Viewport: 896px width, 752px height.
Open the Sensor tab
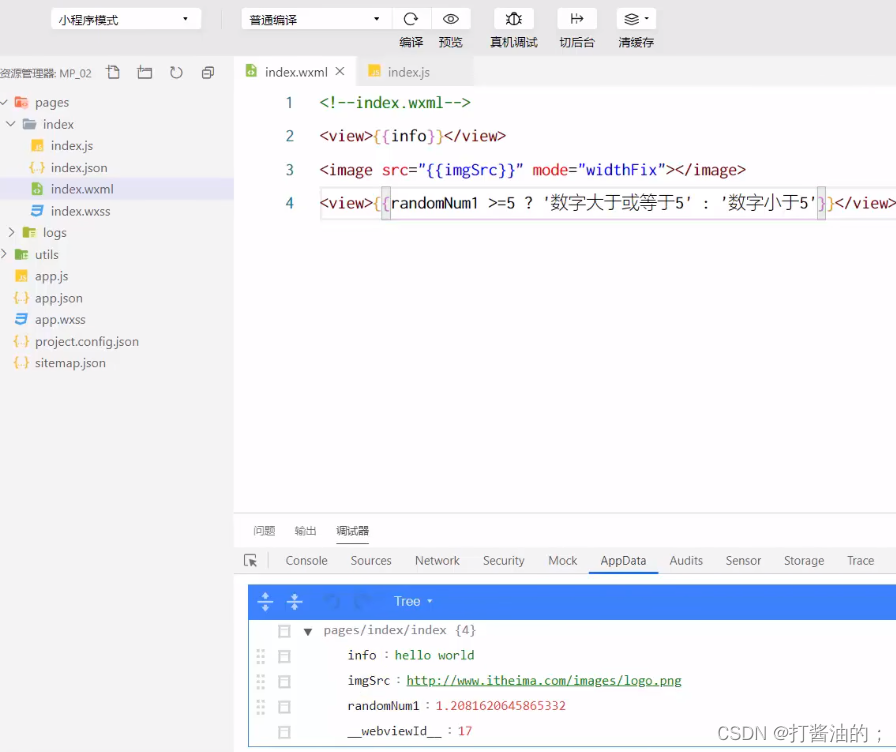click(x=743, y=561)
